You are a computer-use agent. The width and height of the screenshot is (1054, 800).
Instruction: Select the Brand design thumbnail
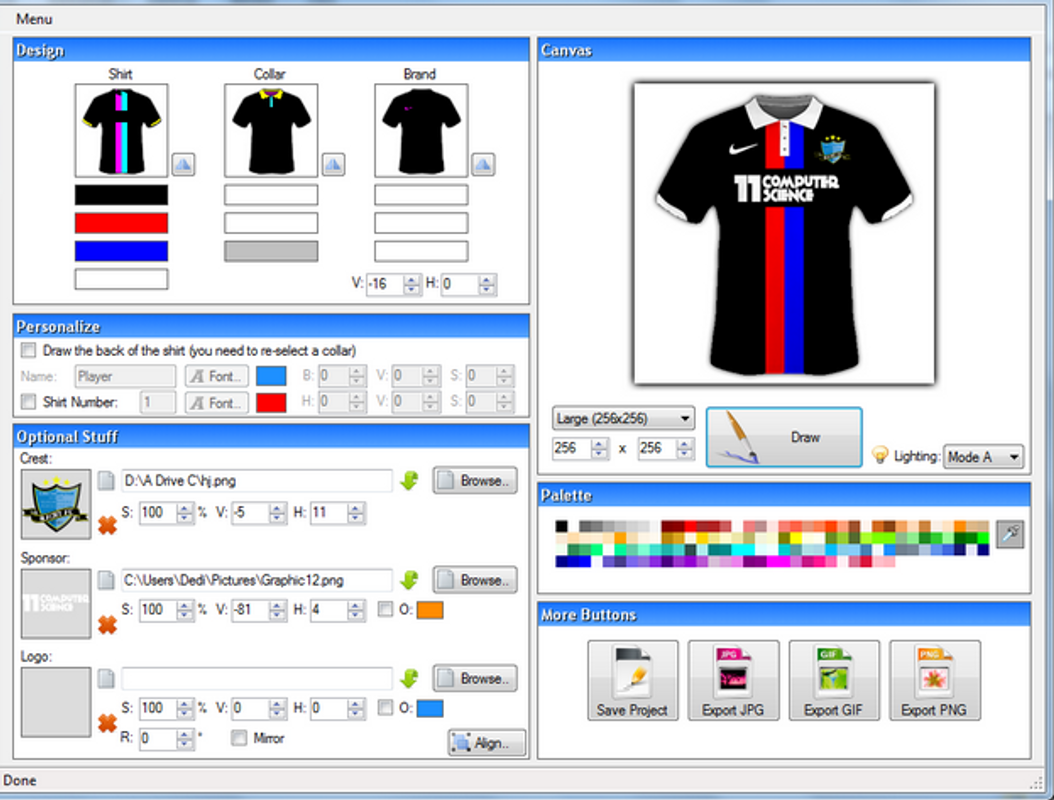pyautogui.click(x=421, y=130)
